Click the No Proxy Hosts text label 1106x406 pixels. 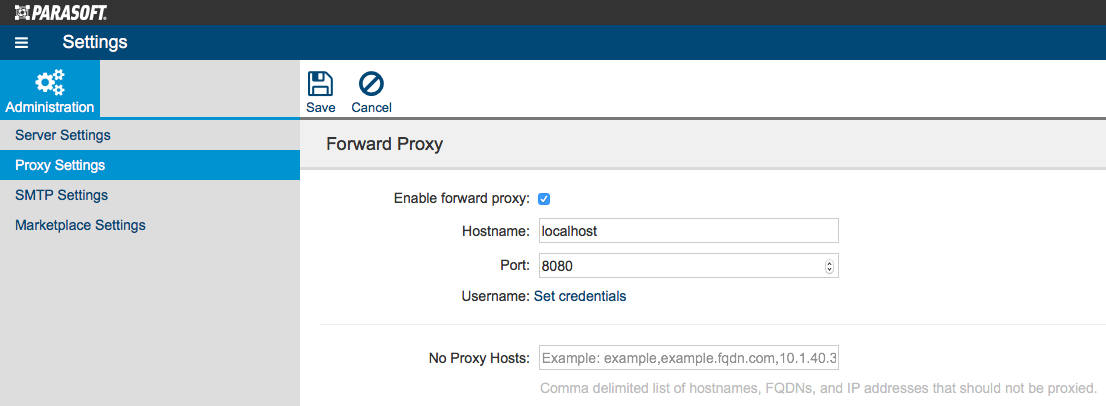pyautogui.click(x=479, y=358)
